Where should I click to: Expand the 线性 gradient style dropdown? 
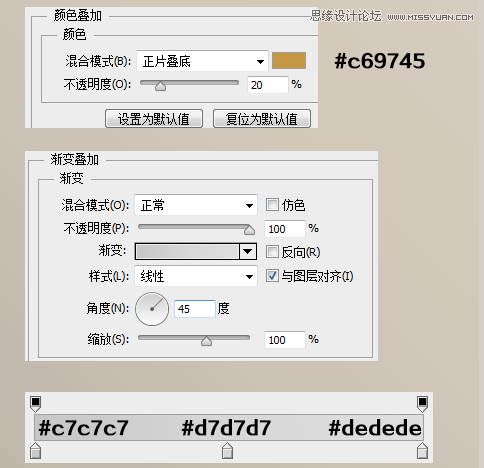coord(196,276)
